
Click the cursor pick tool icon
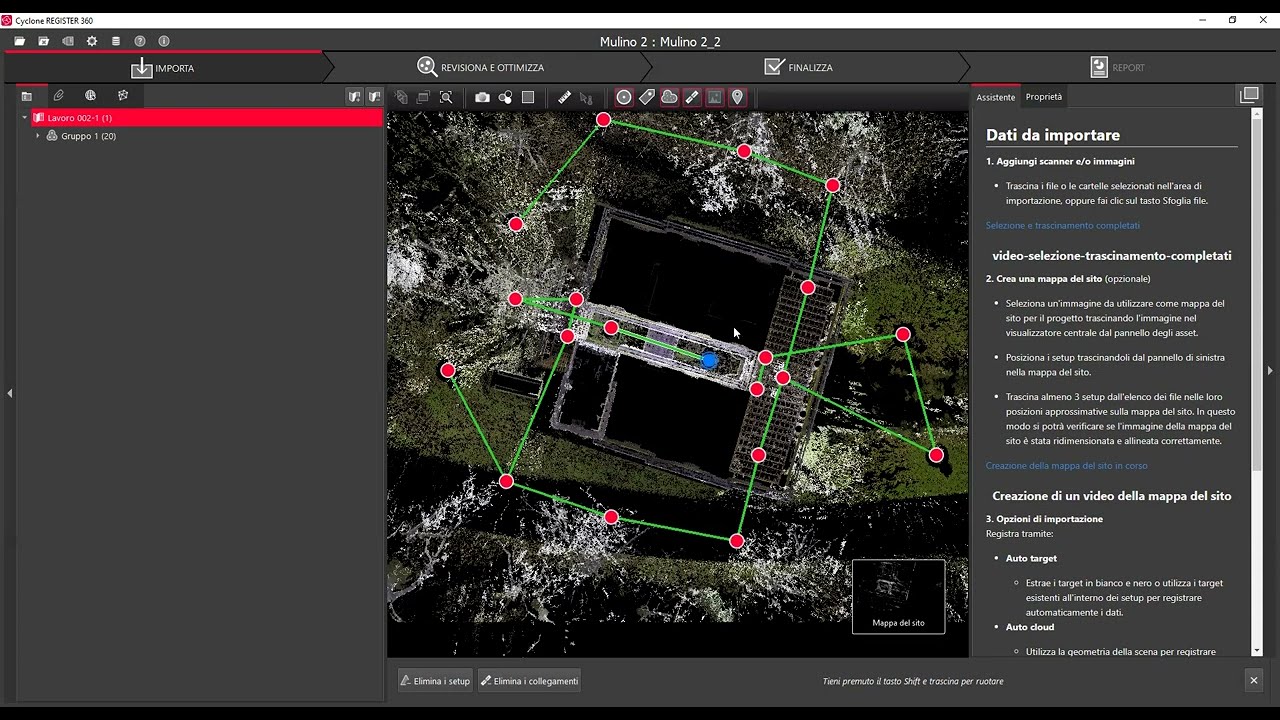pos(586,97)
